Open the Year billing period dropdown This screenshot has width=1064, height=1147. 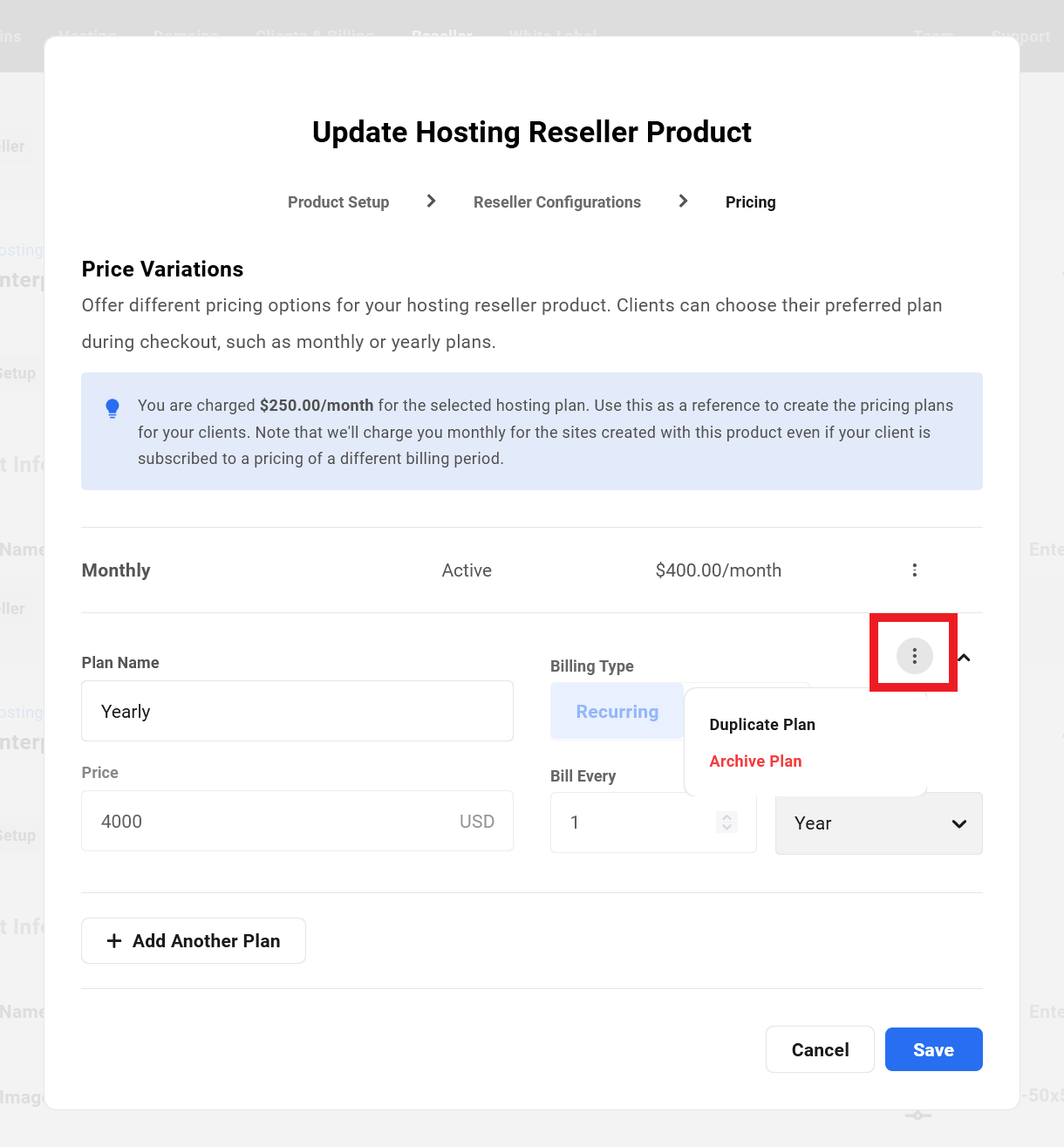(x=879, y=823)
